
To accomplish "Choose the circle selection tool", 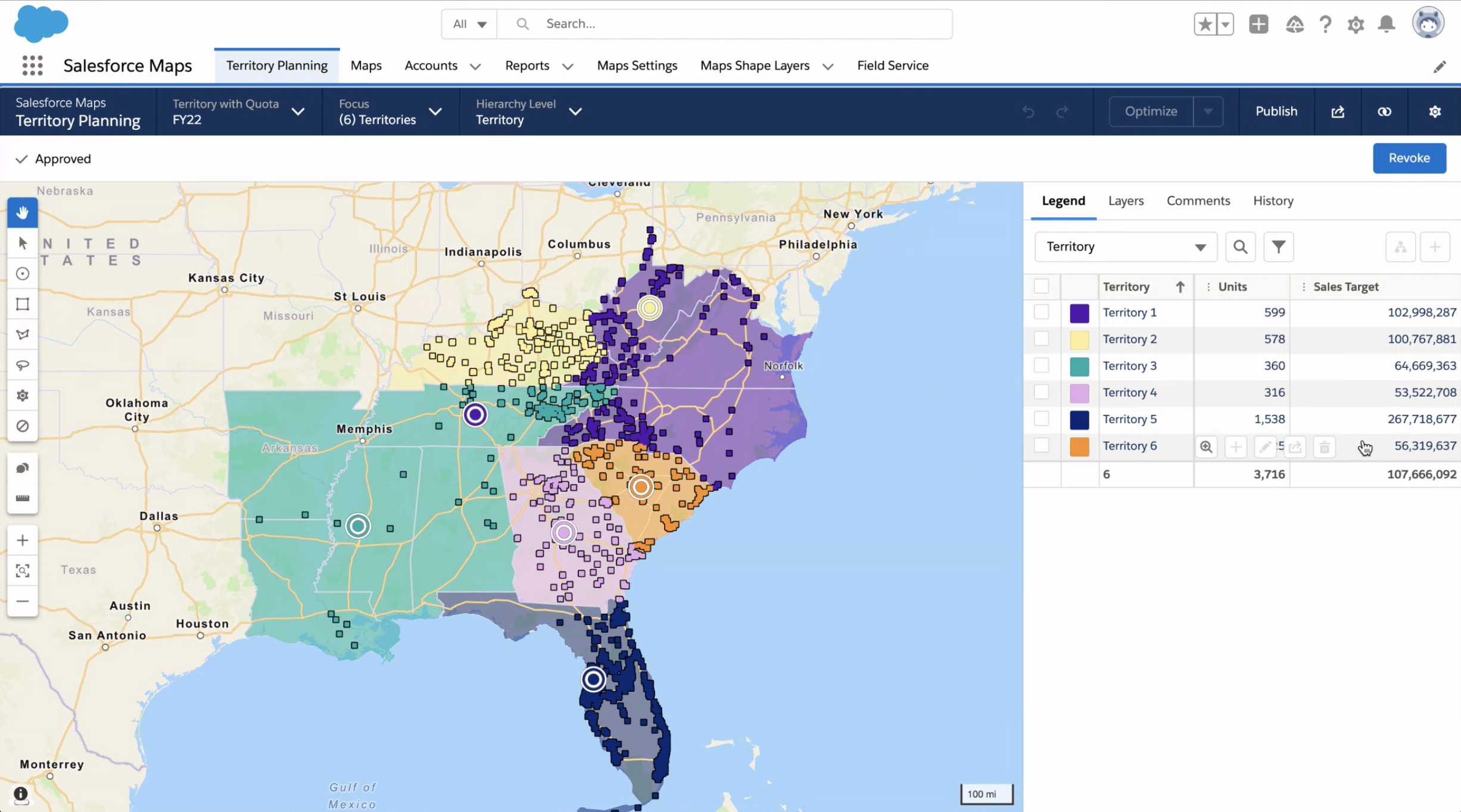I will pos(23,274).
